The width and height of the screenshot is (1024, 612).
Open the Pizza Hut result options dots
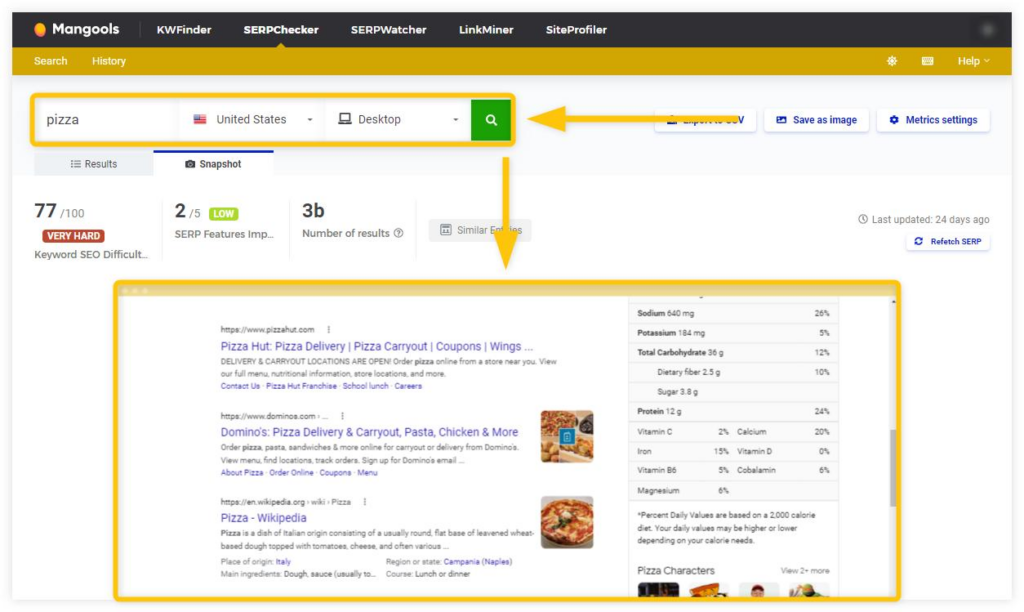click(x=328, y=329)
